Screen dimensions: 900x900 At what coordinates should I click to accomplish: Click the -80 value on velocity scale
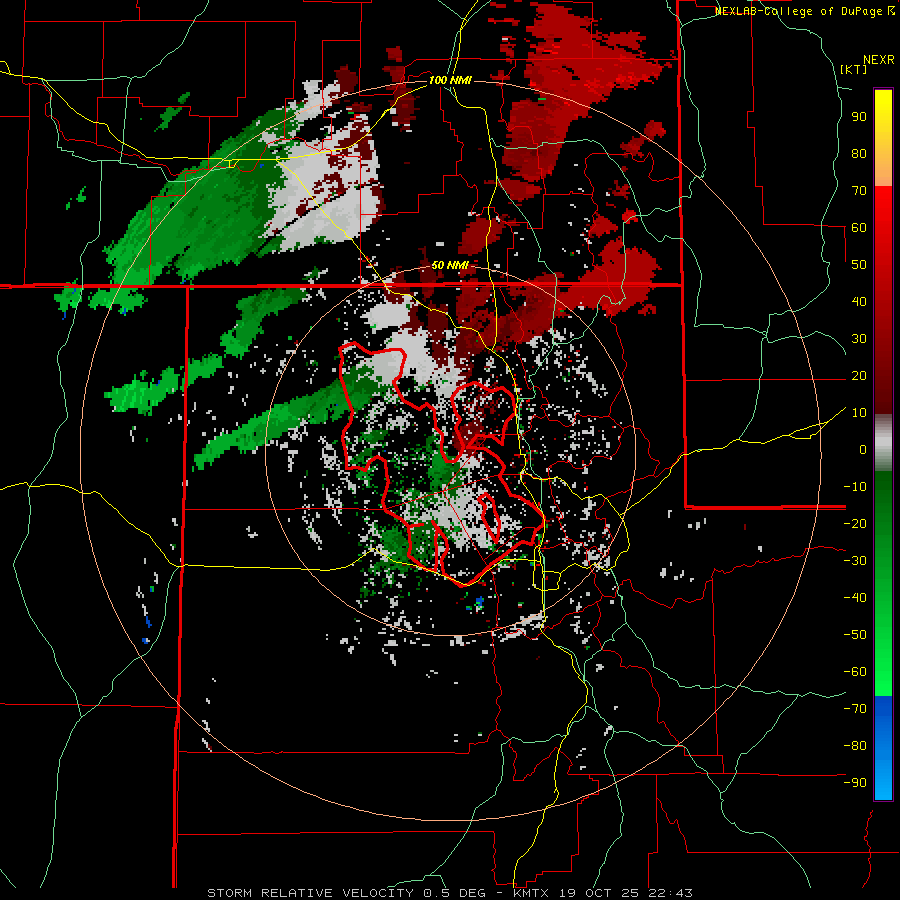[855, 746]
